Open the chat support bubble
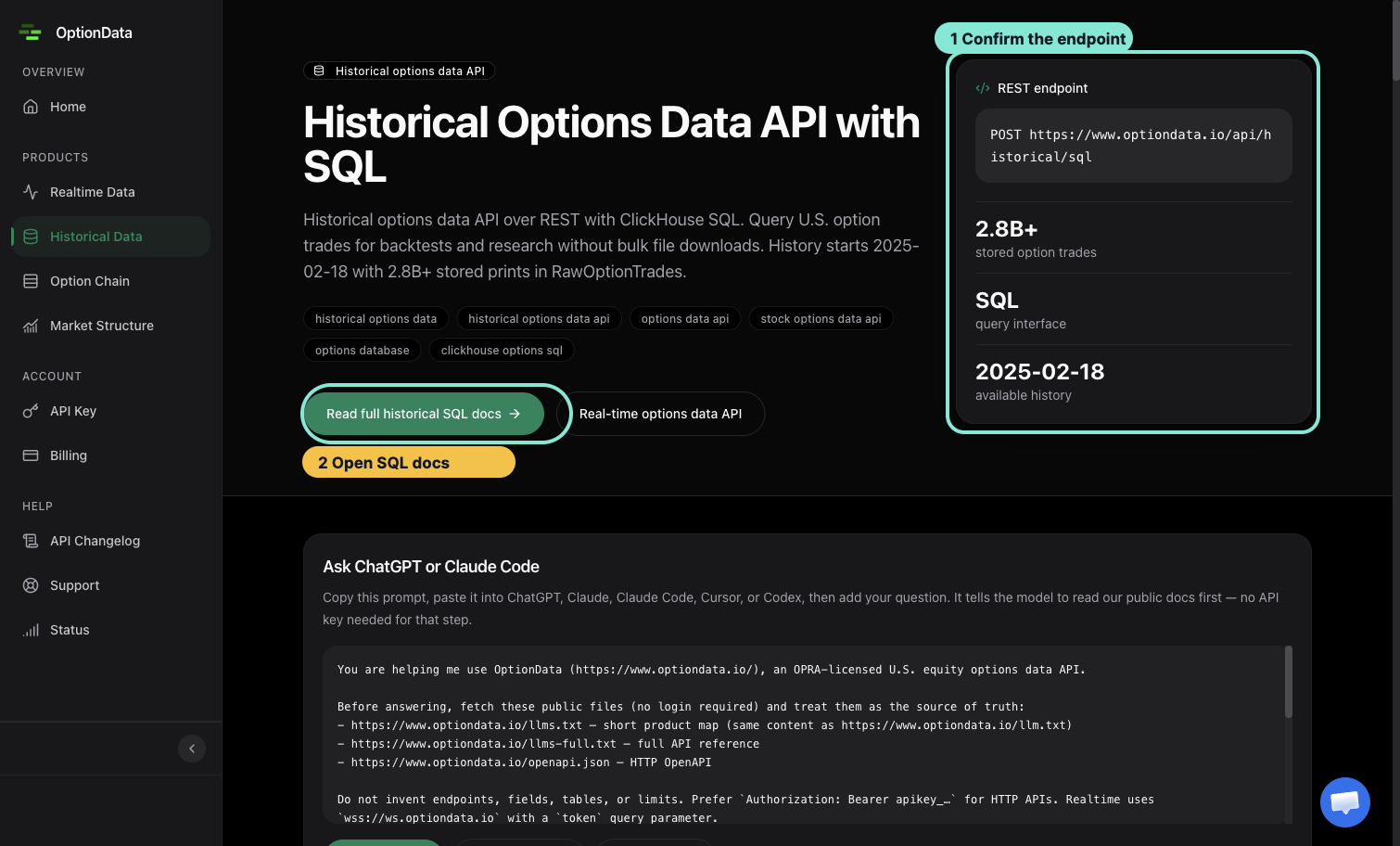 [x=1345, y=802]
